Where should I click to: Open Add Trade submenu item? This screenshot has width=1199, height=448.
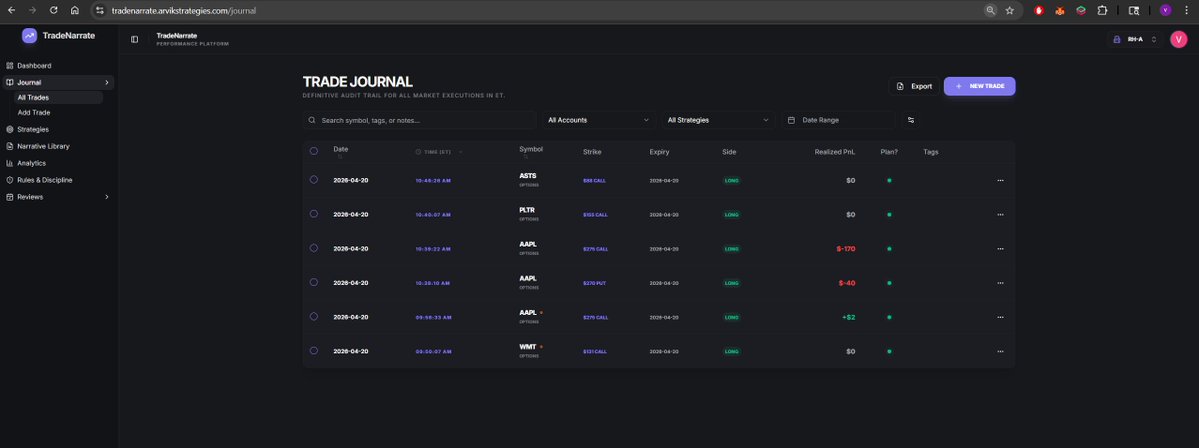pyautogui.click(x=34, y=112)
